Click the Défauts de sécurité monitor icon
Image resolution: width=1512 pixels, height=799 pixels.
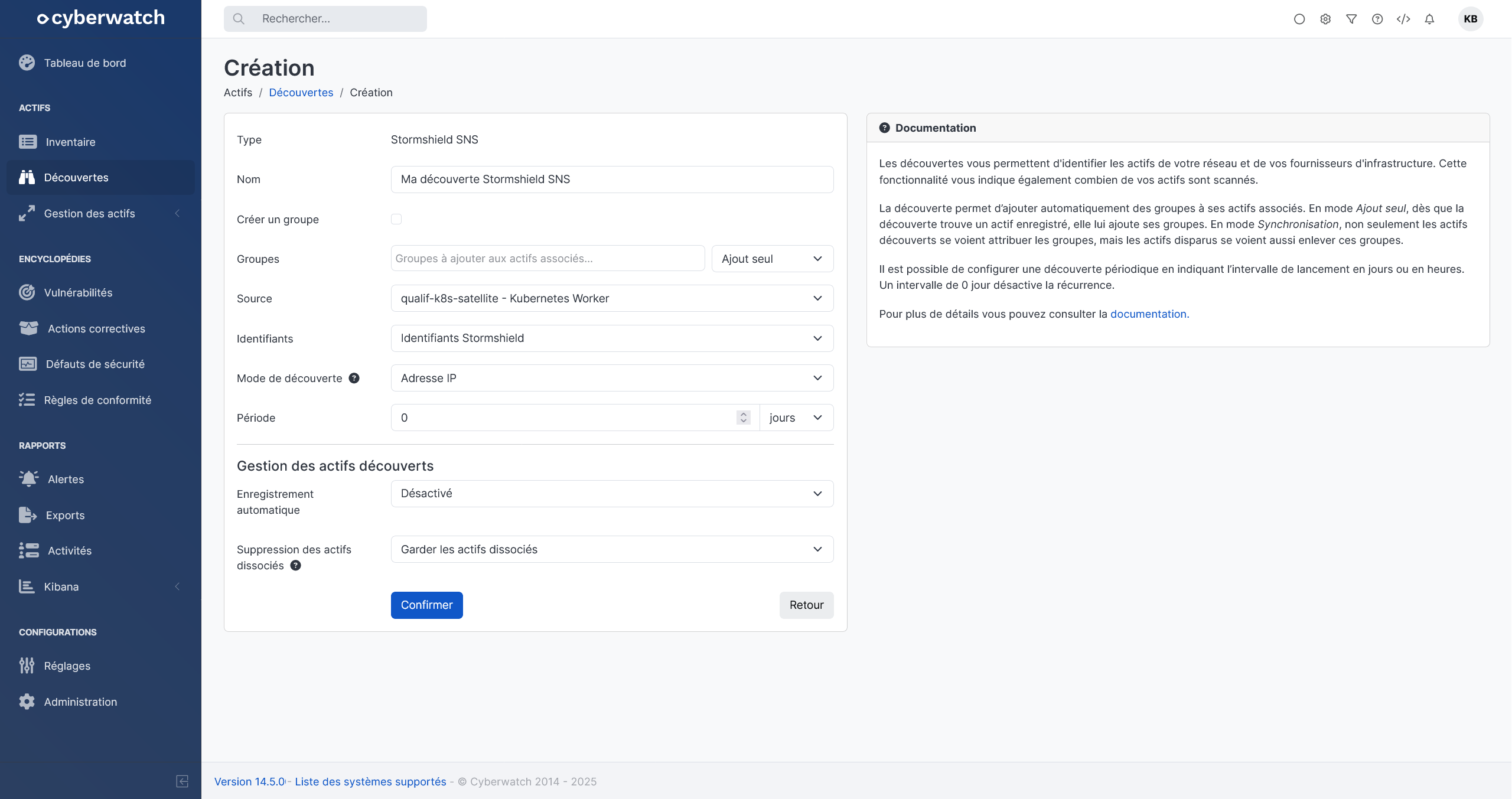coord(28,364)
